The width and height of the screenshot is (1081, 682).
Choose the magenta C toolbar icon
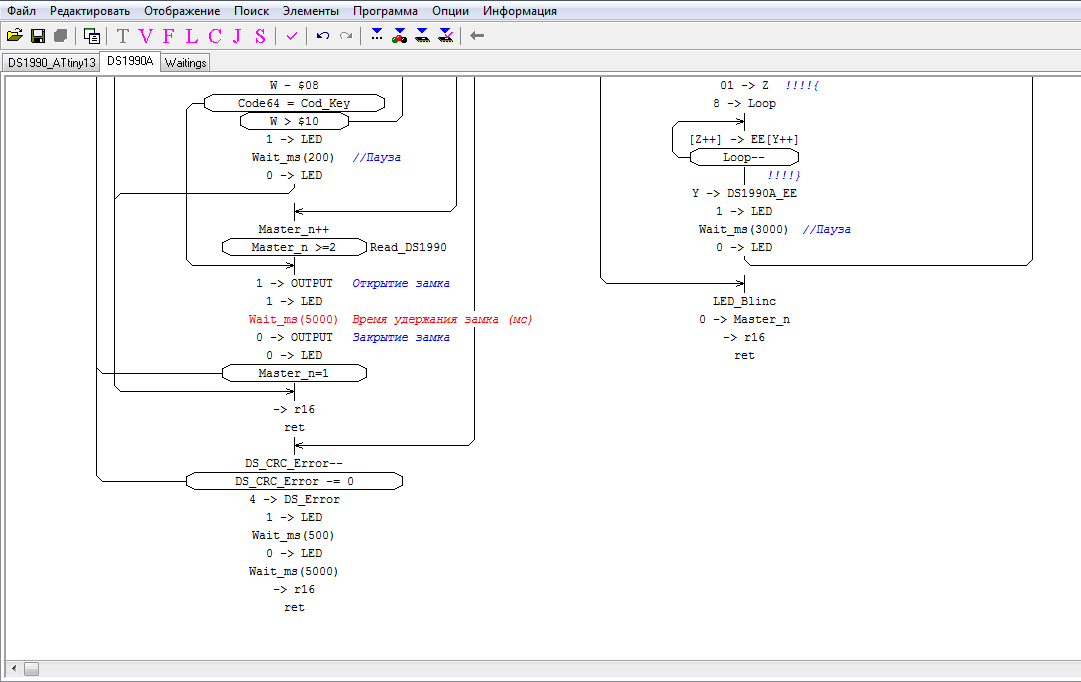point(214,36)
